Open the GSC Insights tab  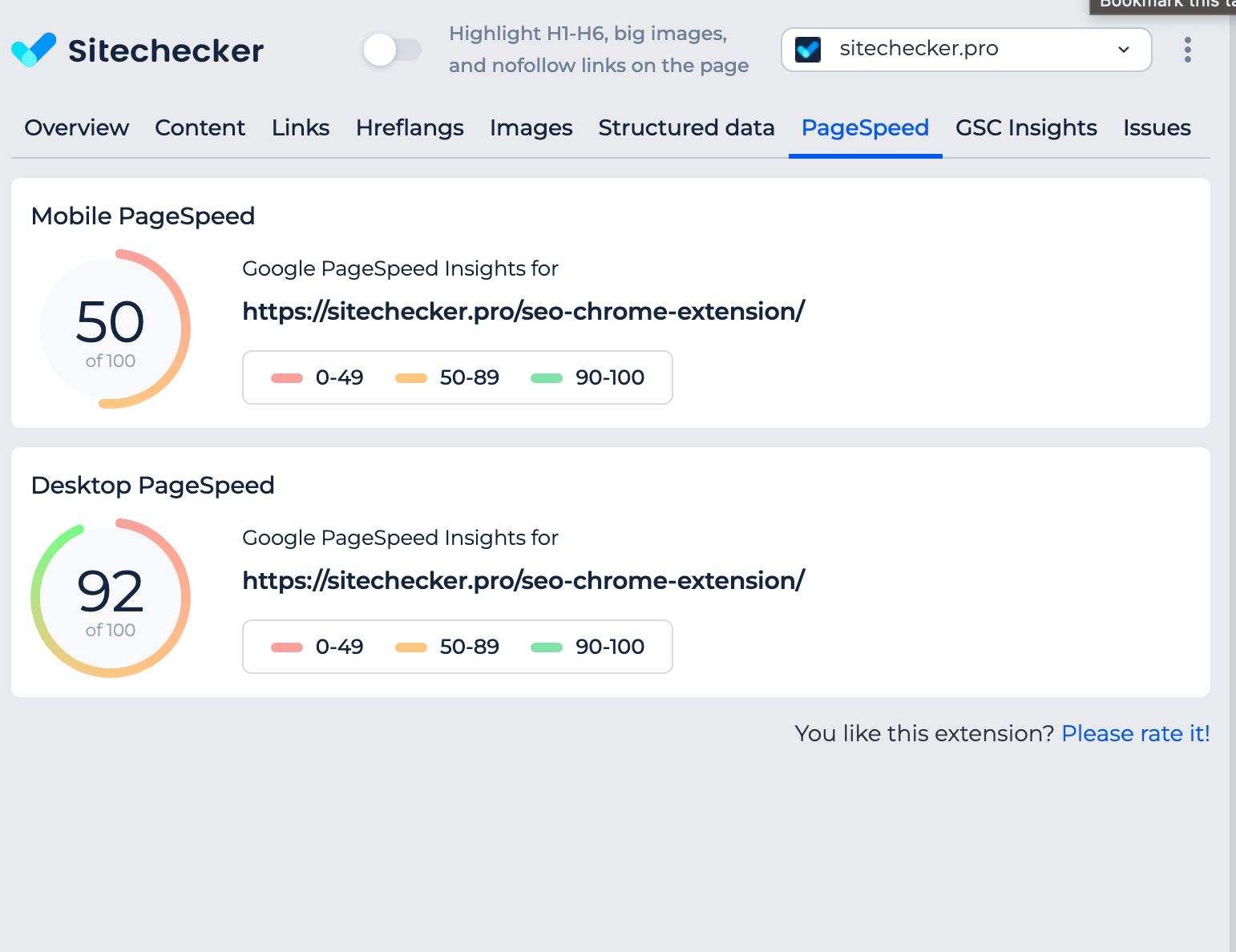click(1026, 128)
